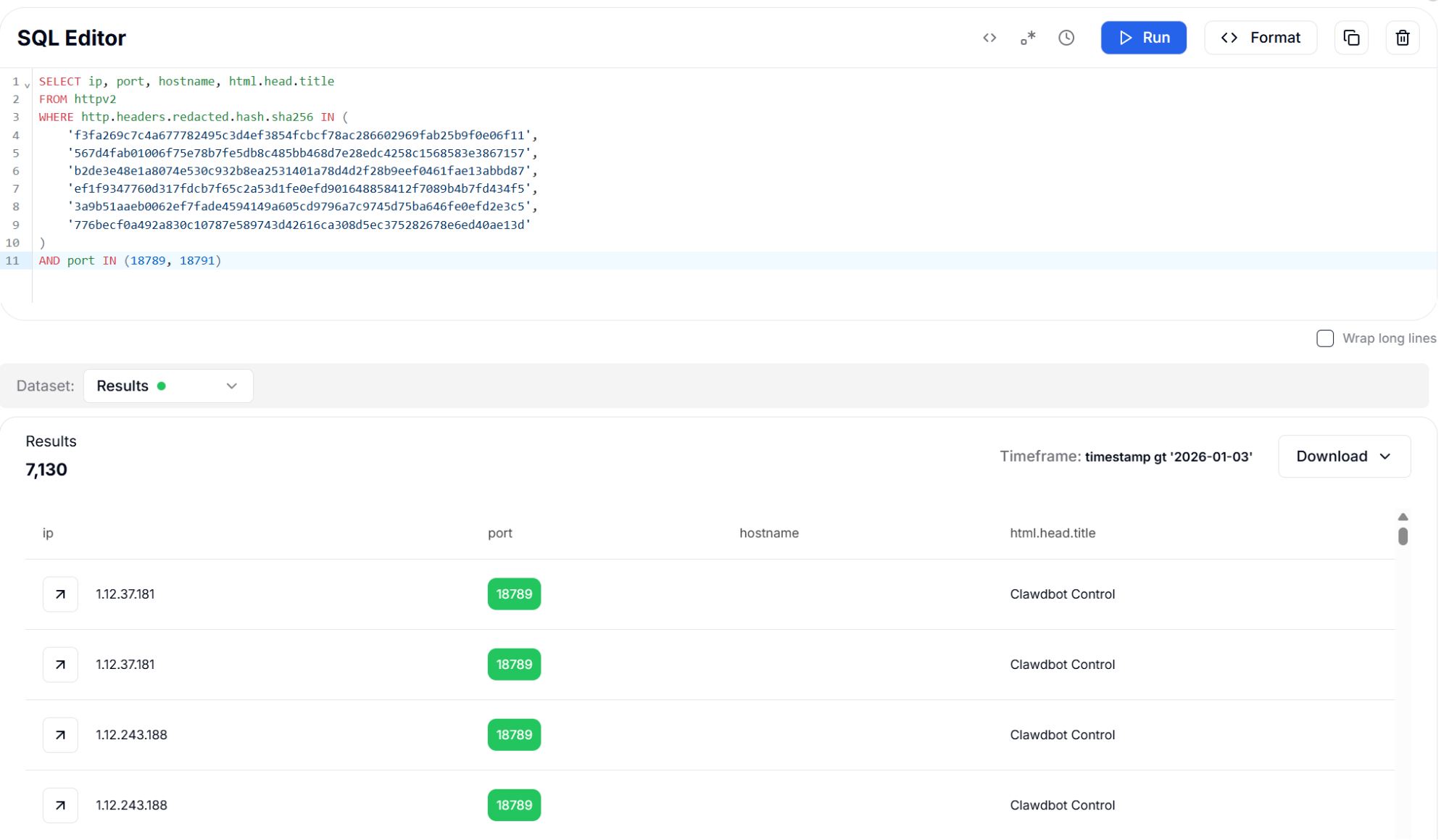Run the SQL query
This screenshot has width=1449, height=840.
[1143, 38]
